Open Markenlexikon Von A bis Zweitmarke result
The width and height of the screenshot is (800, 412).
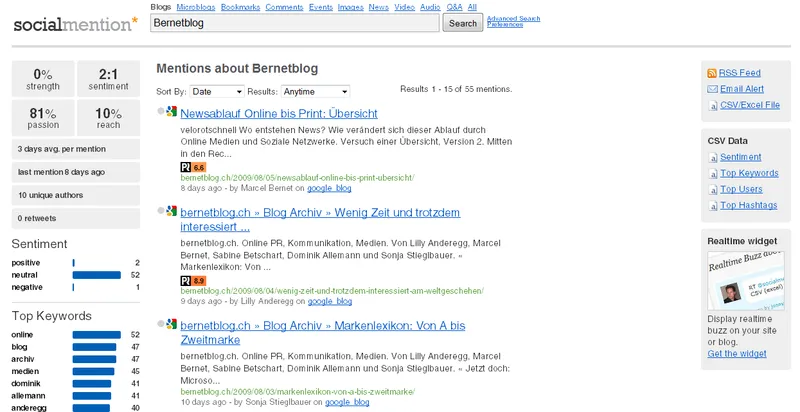click(x=322, y=333)
